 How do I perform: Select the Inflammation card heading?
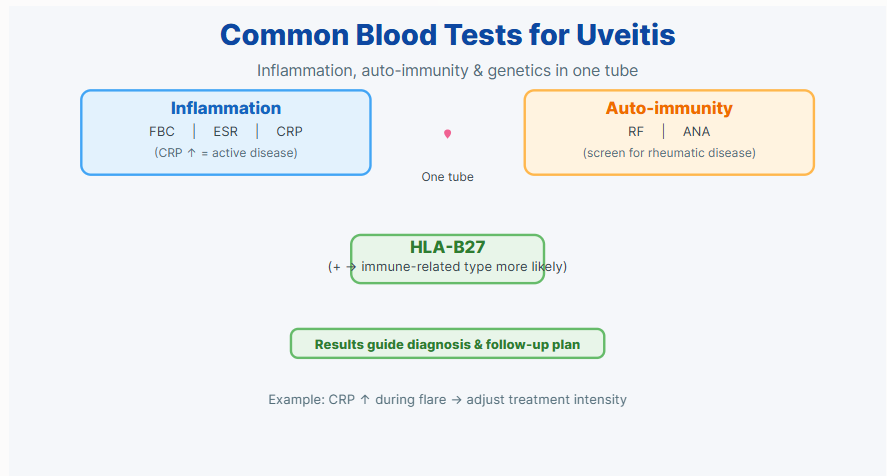pos(226,108)
